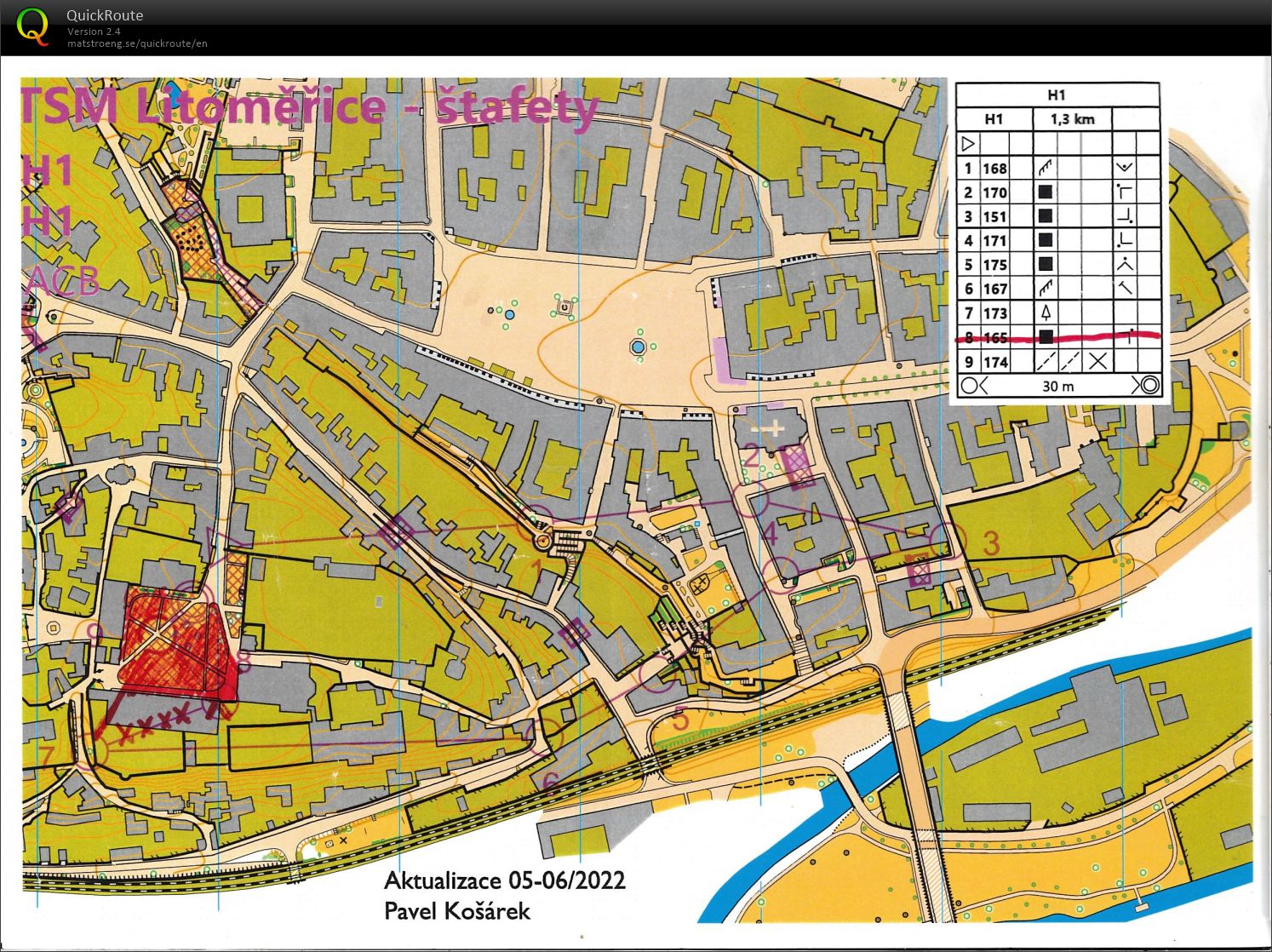Click the top "H1" header of the description table

(x=1057, y=95)
